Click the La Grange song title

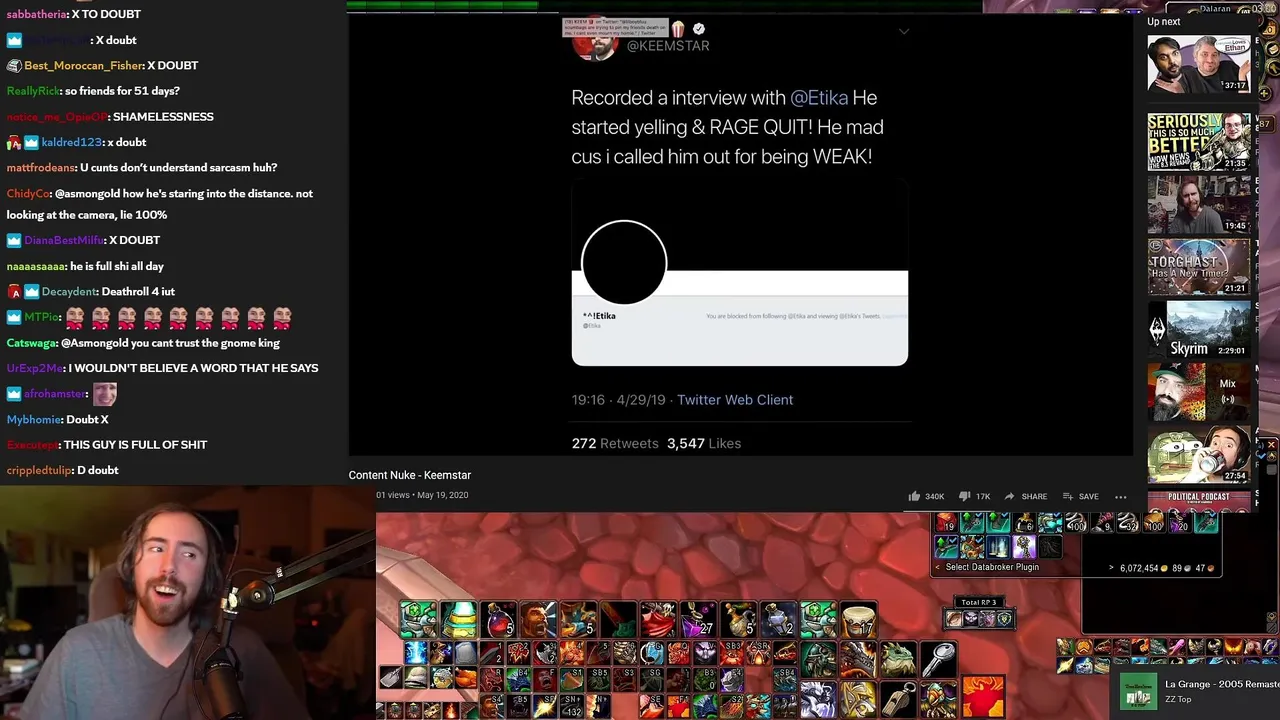1222,684
